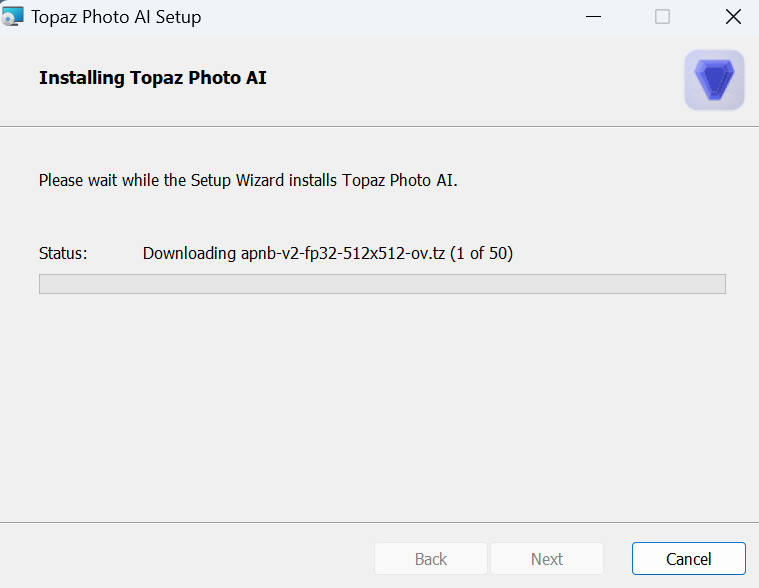Cancel the Topaz Photo AI installation
Image resolution: width=759 pixels, height=588 pixels.
click(x=688, y=558)
